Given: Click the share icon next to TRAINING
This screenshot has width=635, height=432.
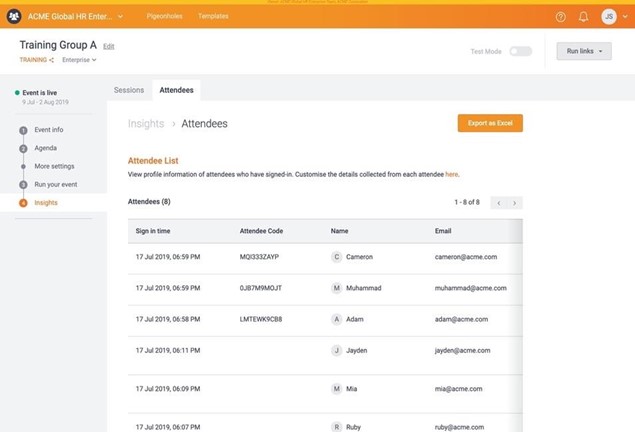Looking at the screenshot, I should point(52,60).
